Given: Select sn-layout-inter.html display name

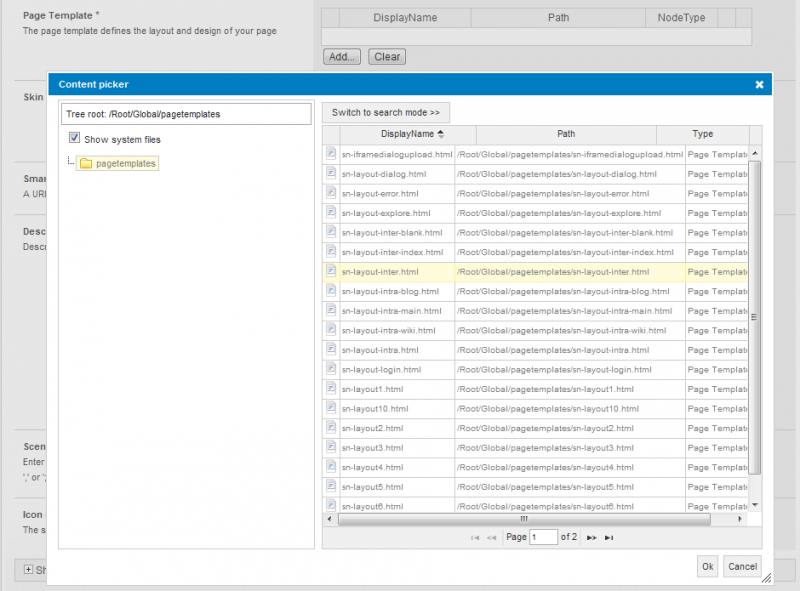Looking at the screenshot, I should pyautogui.click(x=380, y=272).
